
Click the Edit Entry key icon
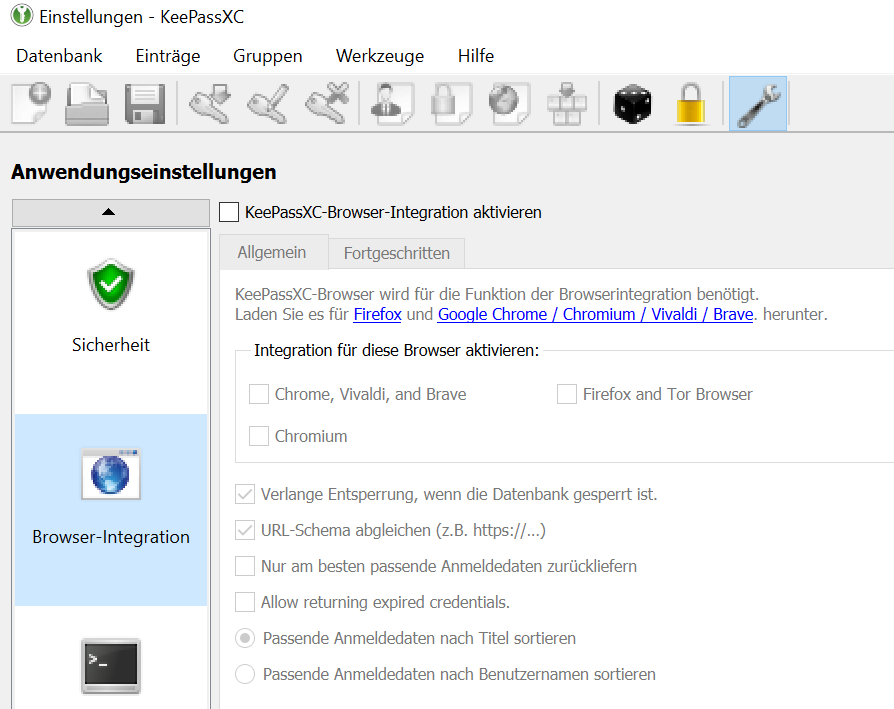(268, 103)
